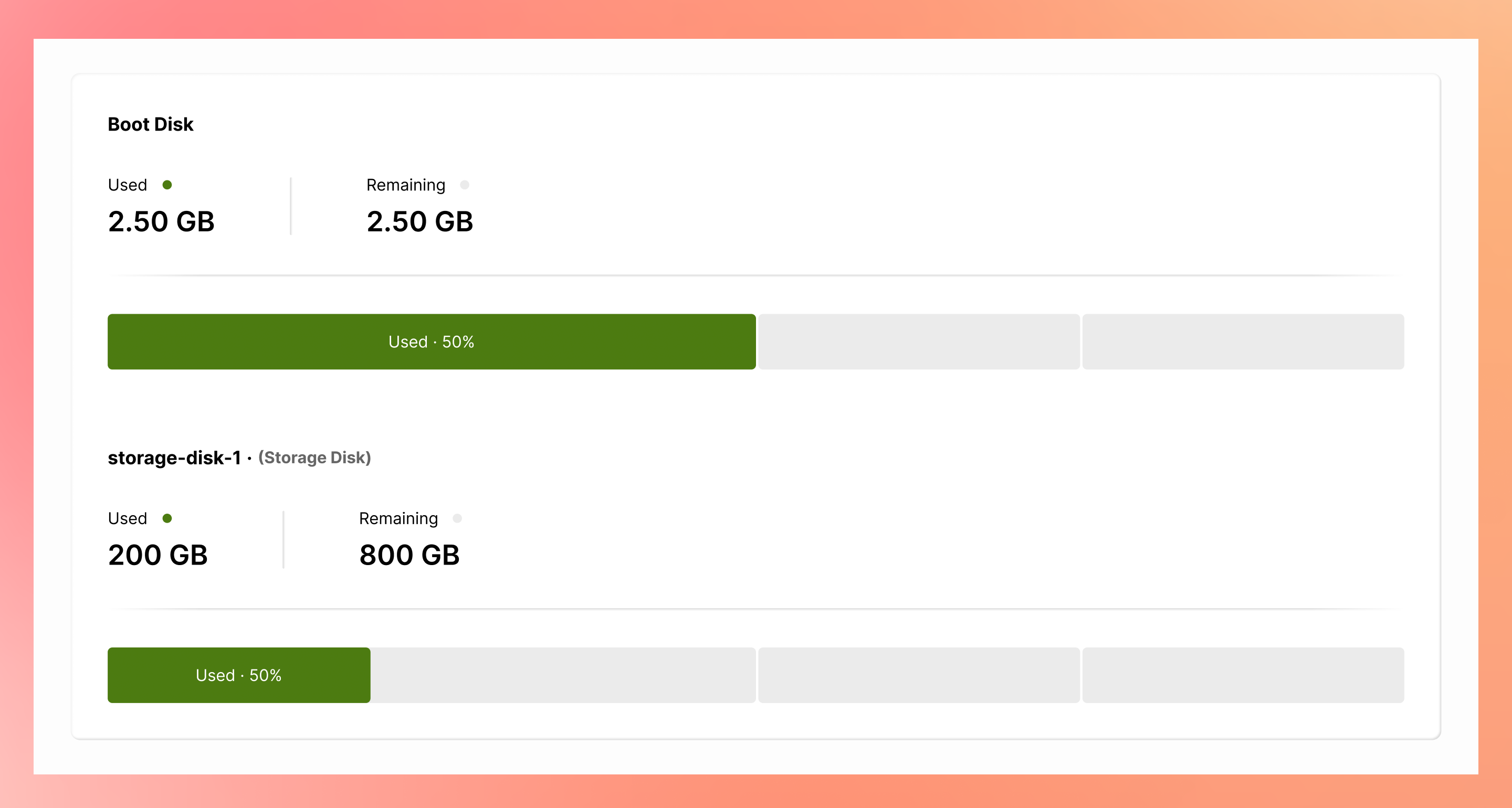Click the gray Remaining dot for storage-disk-1
This screenshot has width=1512, height=808.
tap(457, 518)
